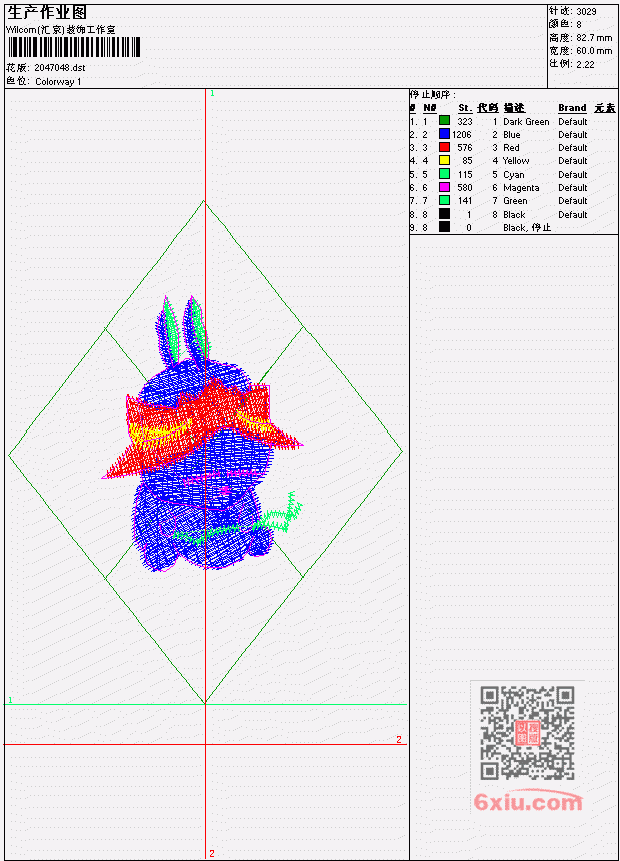Click the barcode under the studio name

(x=74, y=47)
